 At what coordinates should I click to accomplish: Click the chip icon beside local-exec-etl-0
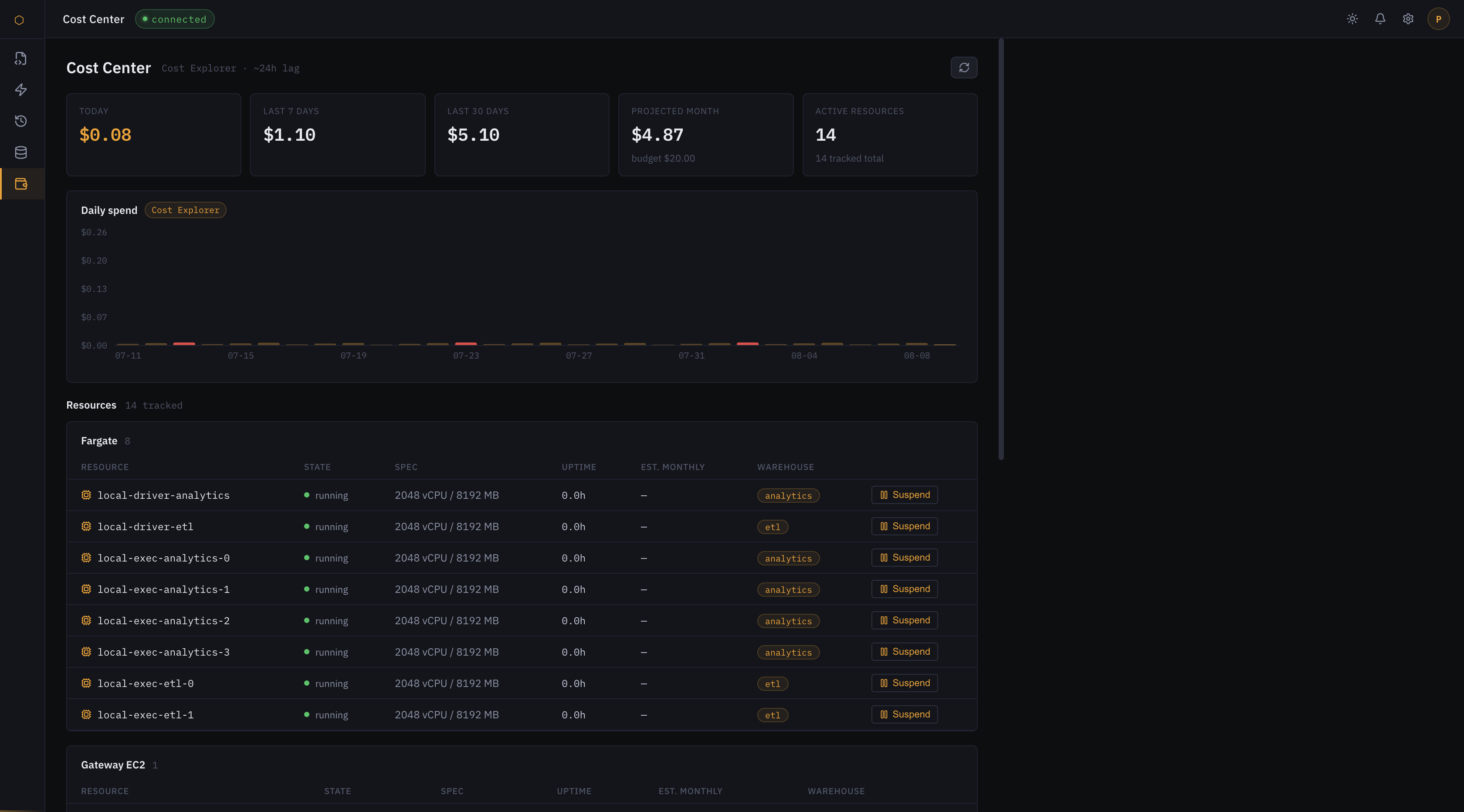pos(86,683)
